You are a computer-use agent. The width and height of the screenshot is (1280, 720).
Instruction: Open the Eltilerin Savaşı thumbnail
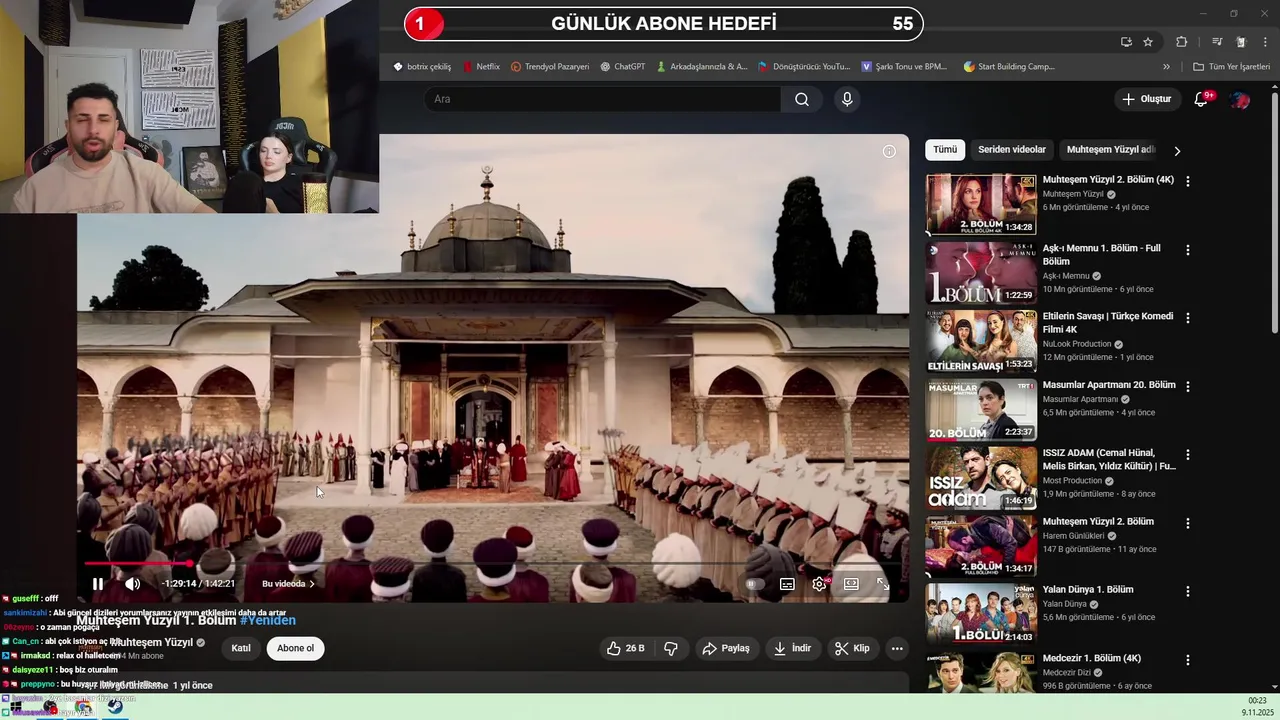981,341
